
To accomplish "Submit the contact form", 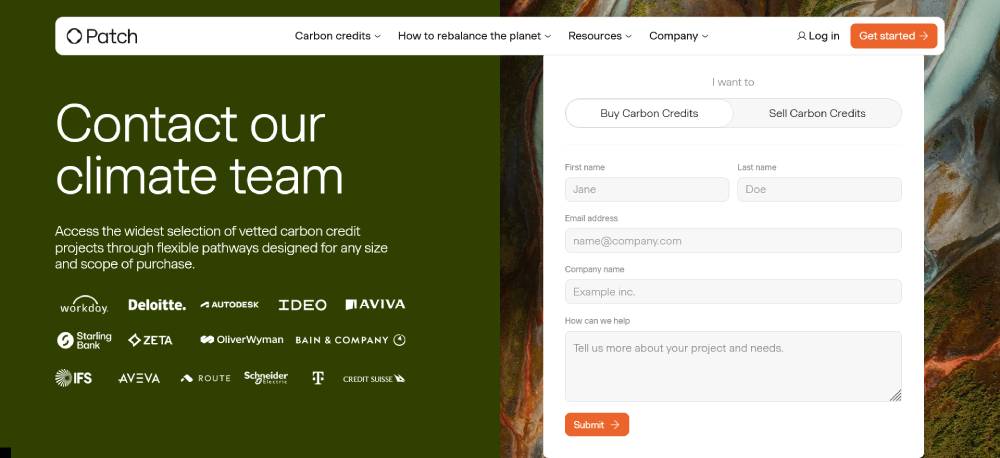I will pyautogui.click(x=597, y=425).
